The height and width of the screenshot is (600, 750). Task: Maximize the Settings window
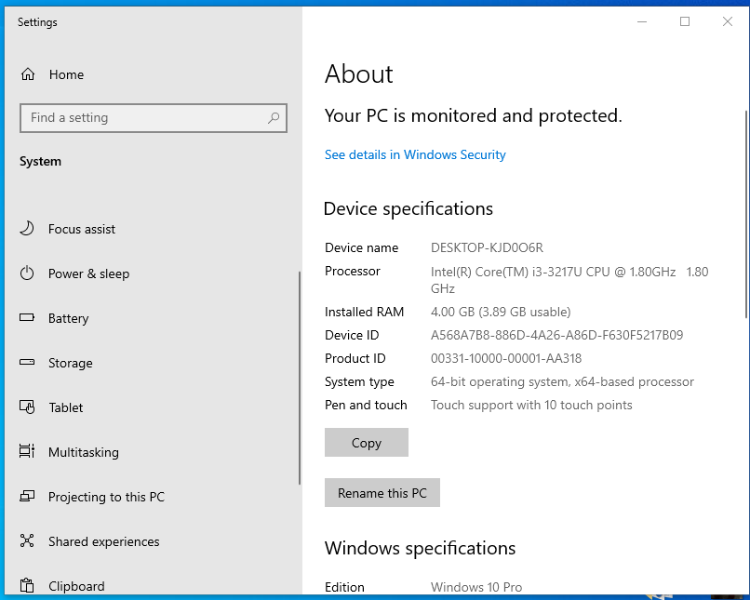point(684,22)
